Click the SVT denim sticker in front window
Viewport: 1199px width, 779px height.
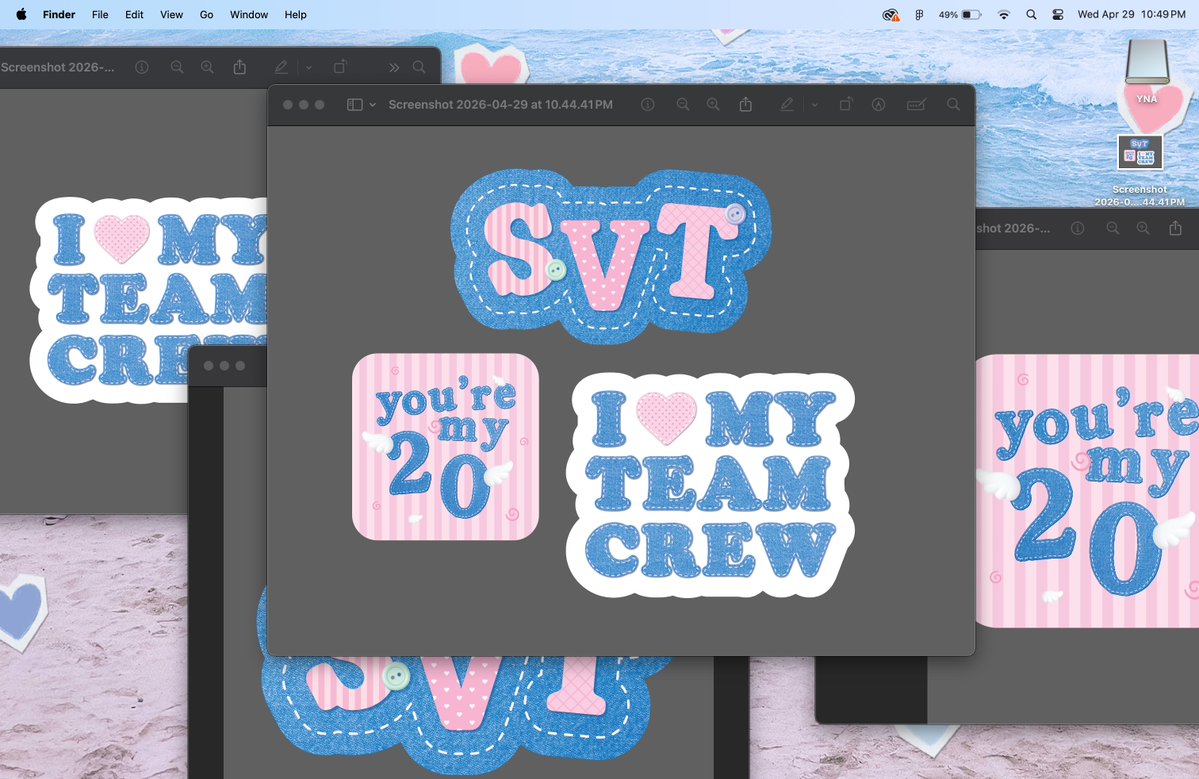(611, 255)
